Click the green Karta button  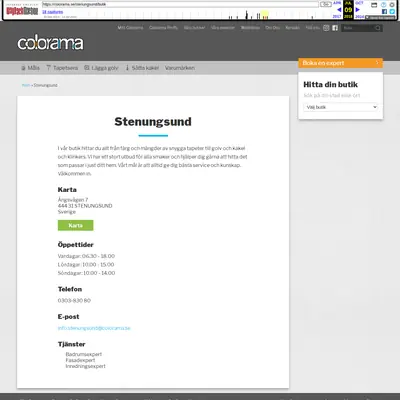76,225
